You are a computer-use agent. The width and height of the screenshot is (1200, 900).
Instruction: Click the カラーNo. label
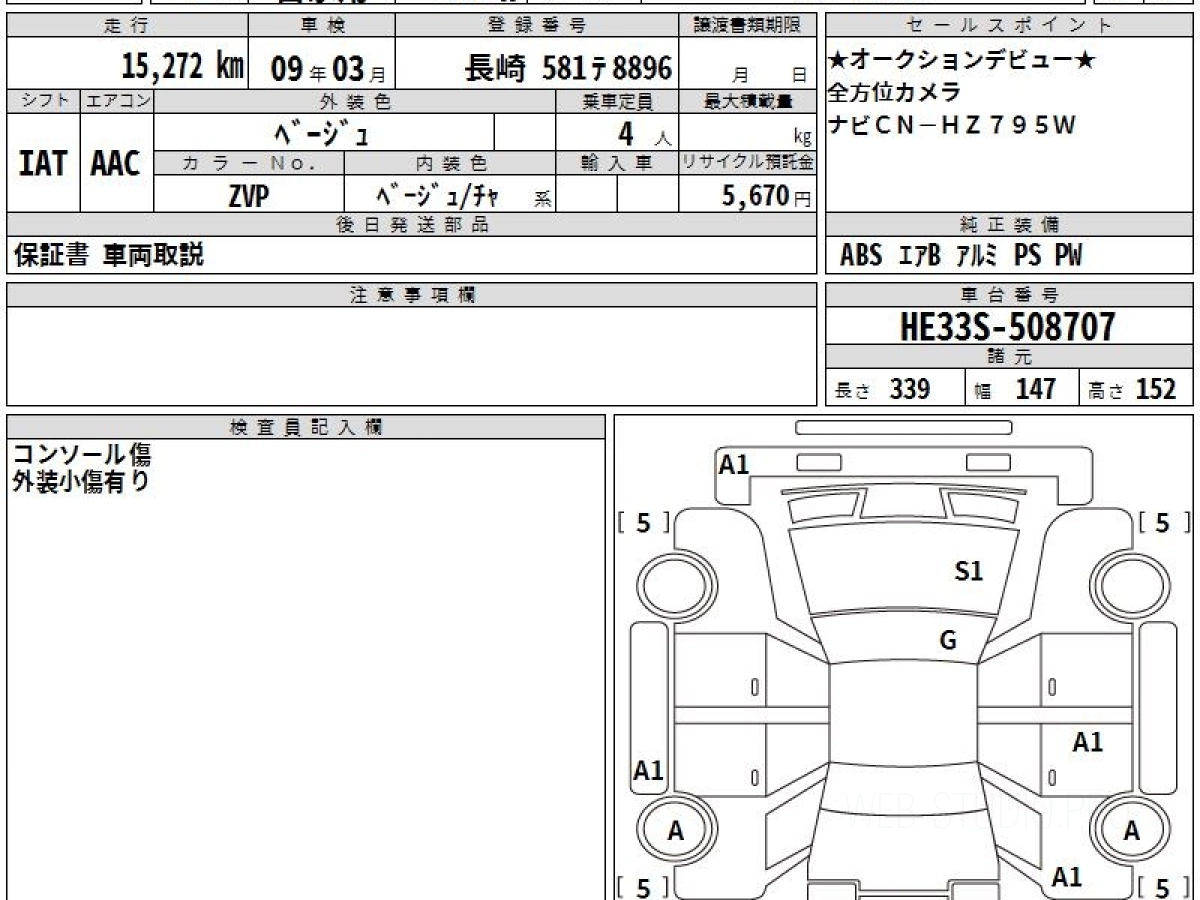[249, 163]
